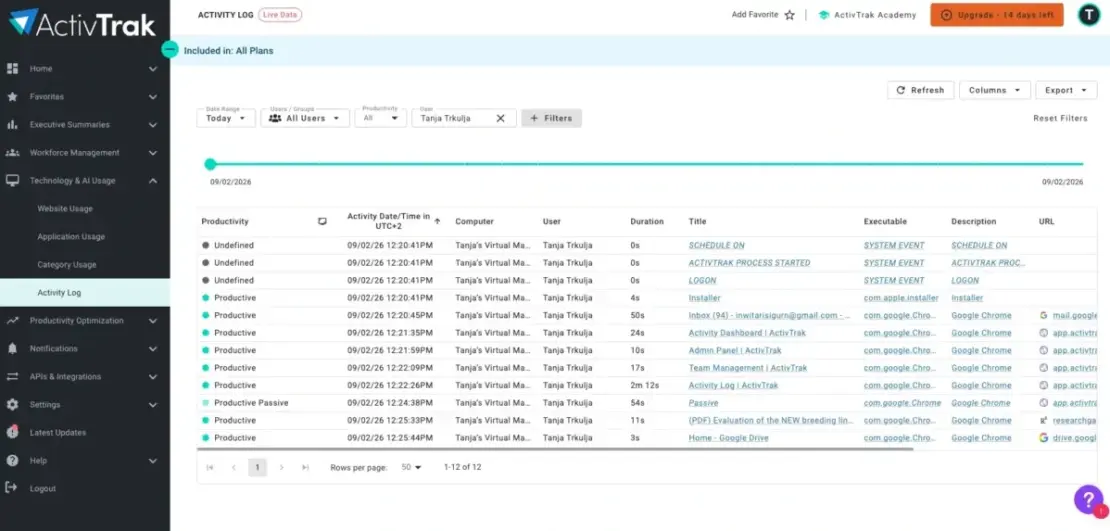Open the Export dropdown
Viewport: 1110px width, 531px height.
click(1066, 90)
